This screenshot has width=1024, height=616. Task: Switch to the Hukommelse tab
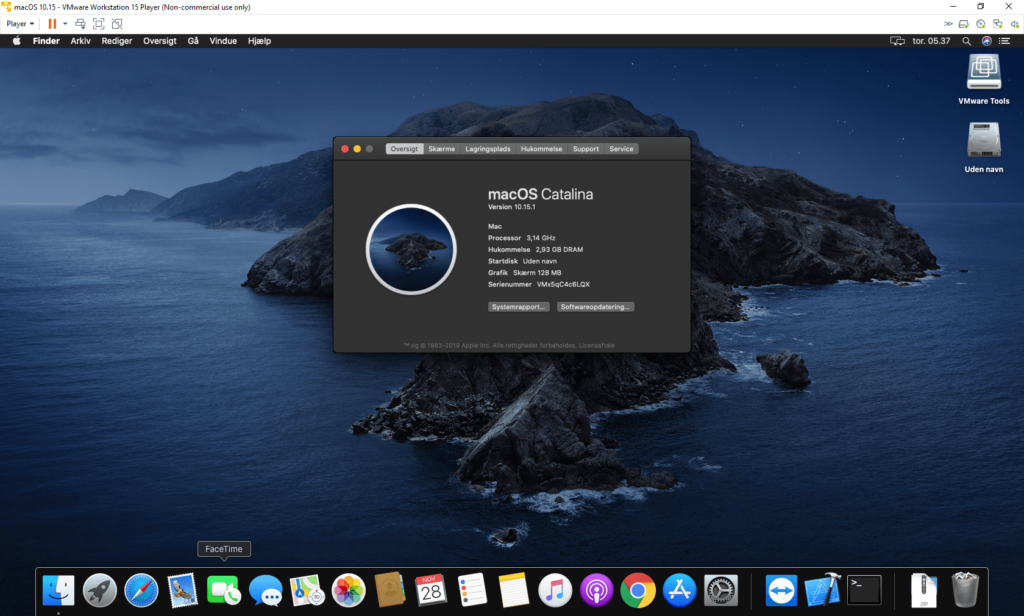541,149
